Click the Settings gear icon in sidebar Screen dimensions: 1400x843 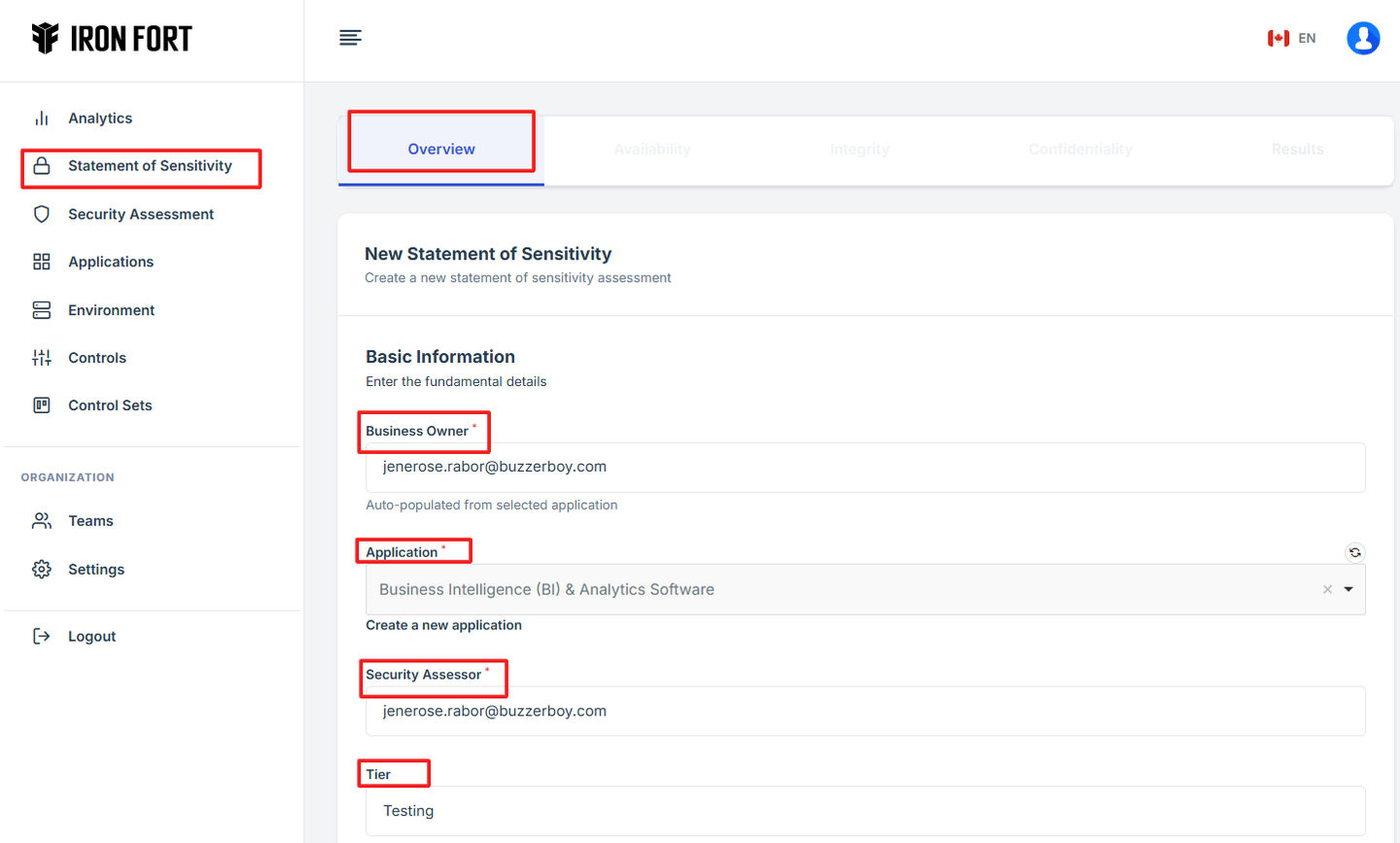click(x=42, y=569)
